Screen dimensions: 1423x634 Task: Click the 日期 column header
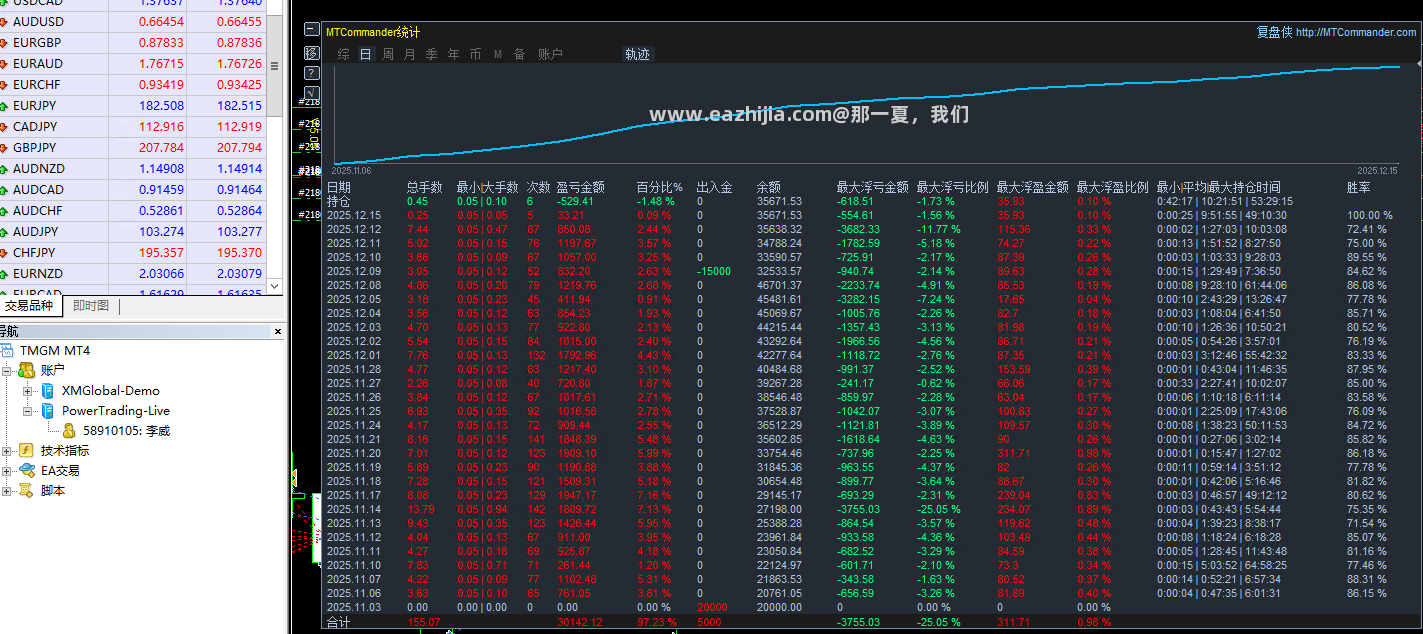coord(339,187)
